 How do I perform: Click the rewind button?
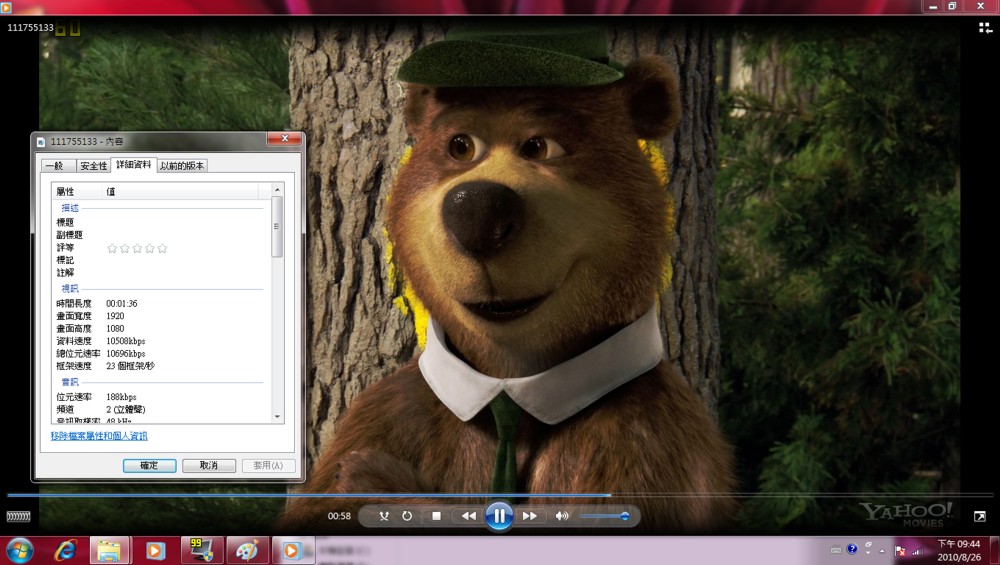(469, 516)
